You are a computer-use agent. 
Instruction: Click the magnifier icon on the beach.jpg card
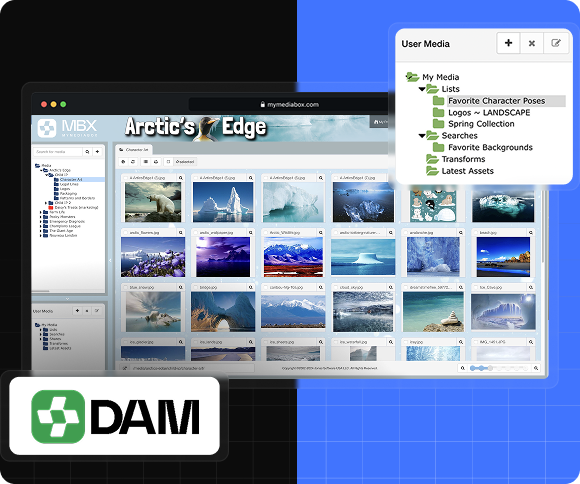pyautogui.click(x=531, y=233)
